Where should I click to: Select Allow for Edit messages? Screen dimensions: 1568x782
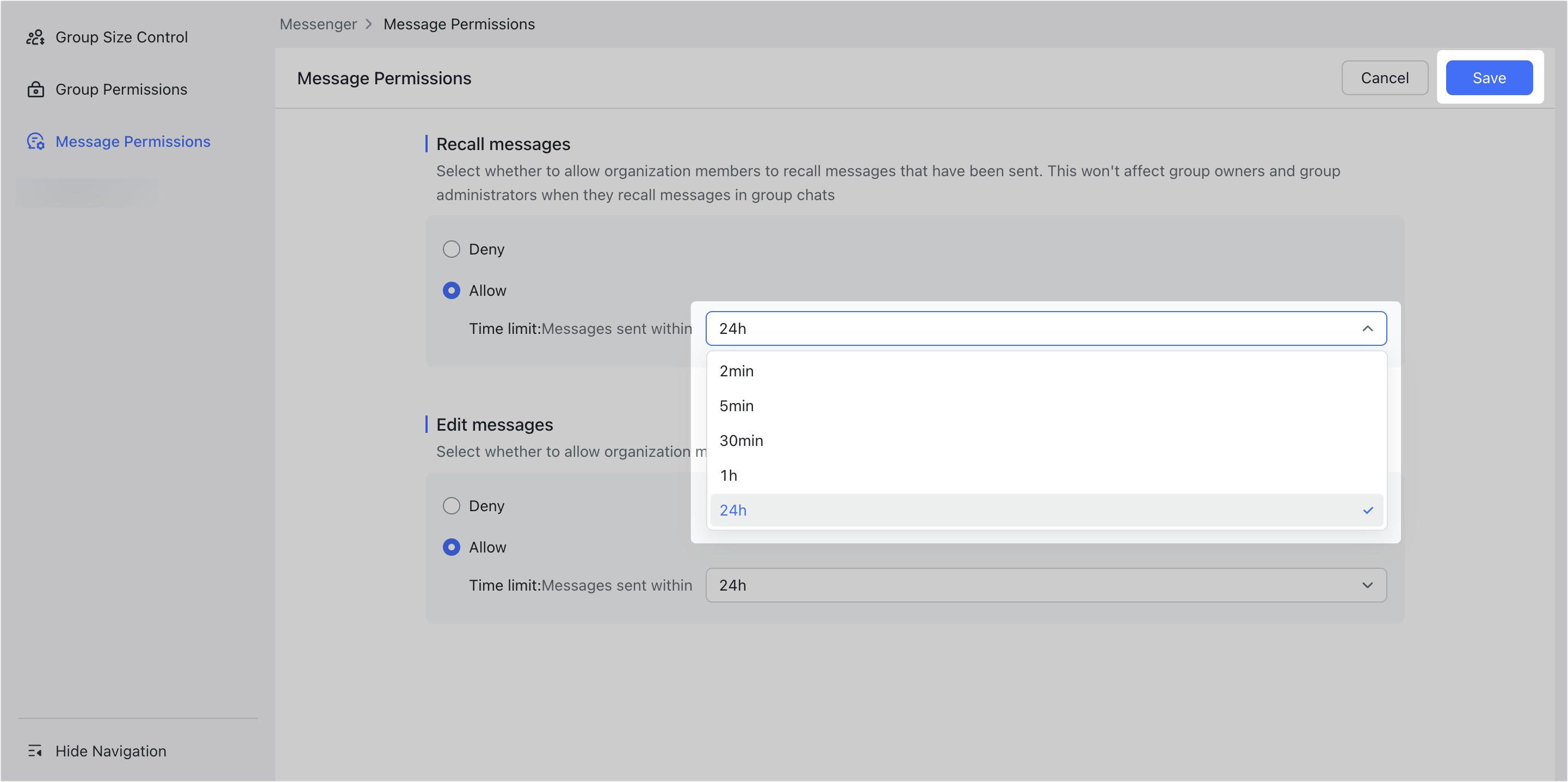(451, 547)
